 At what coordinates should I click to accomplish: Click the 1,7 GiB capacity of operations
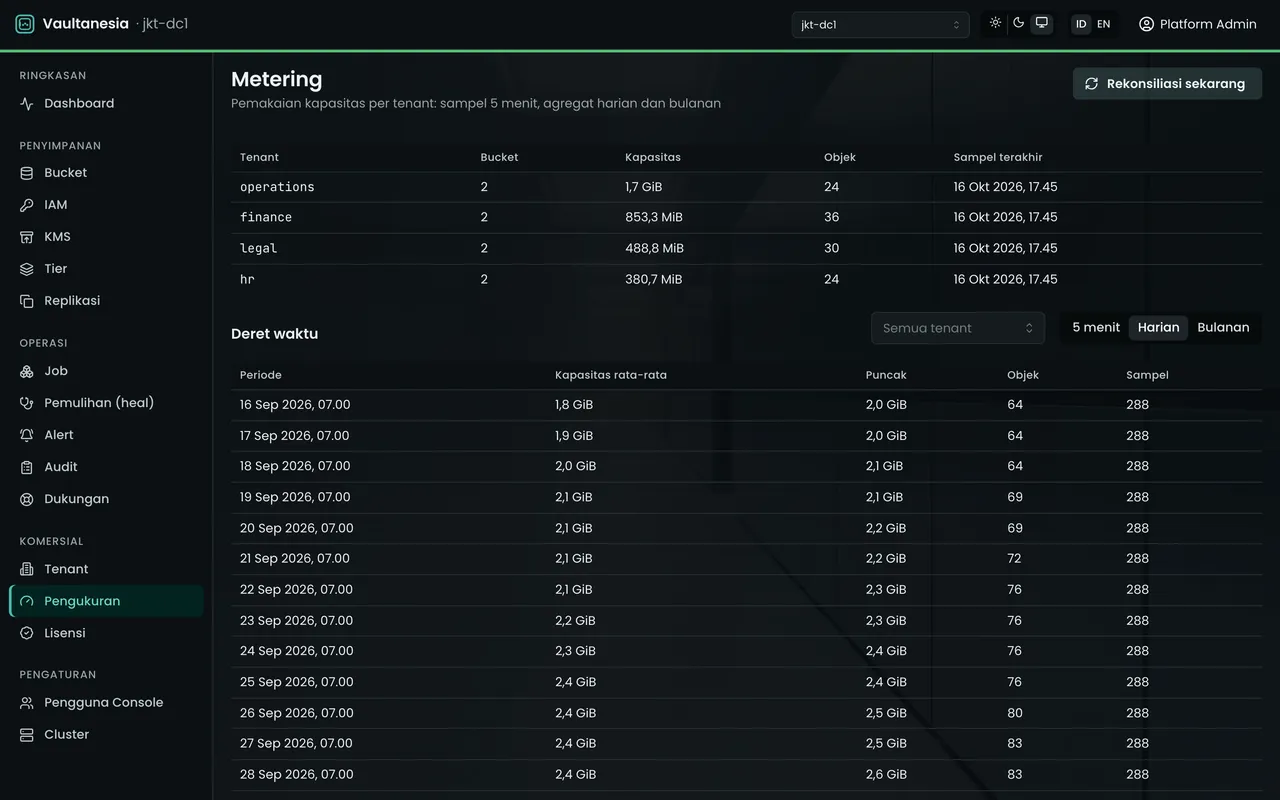[643, 187]
